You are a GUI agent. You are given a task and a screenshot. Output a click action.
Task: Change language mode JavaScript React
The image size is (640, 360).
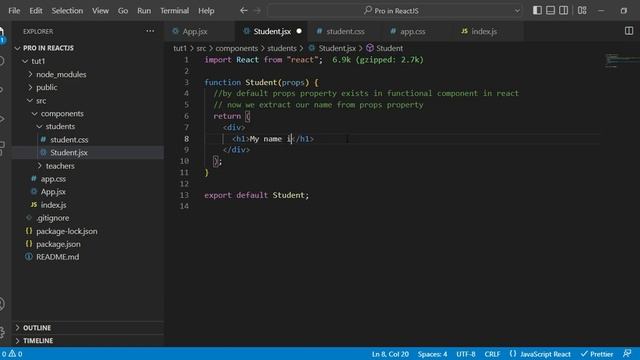(540, 354)
